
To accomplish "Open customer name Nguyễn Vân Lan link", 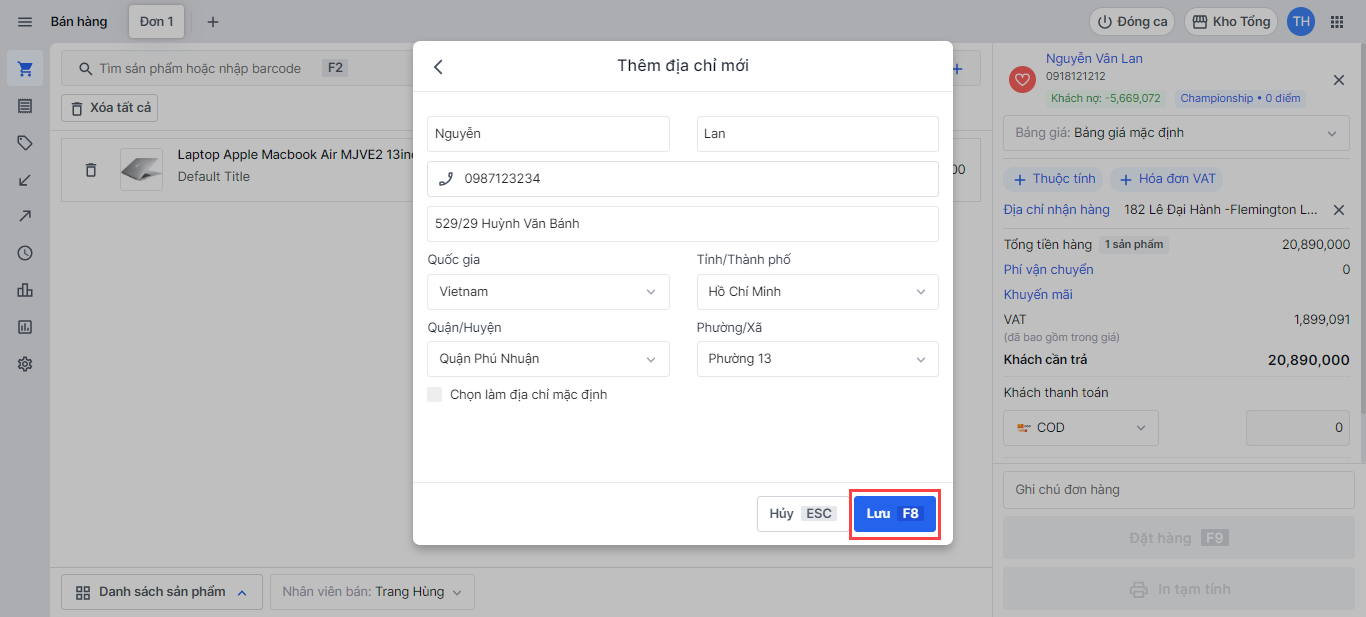I will coord(1094,59).
